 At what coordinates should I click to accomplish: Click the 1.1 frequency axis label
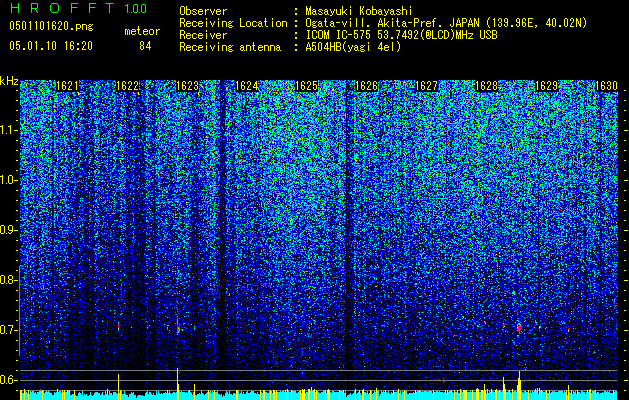(x=9, y=130)
